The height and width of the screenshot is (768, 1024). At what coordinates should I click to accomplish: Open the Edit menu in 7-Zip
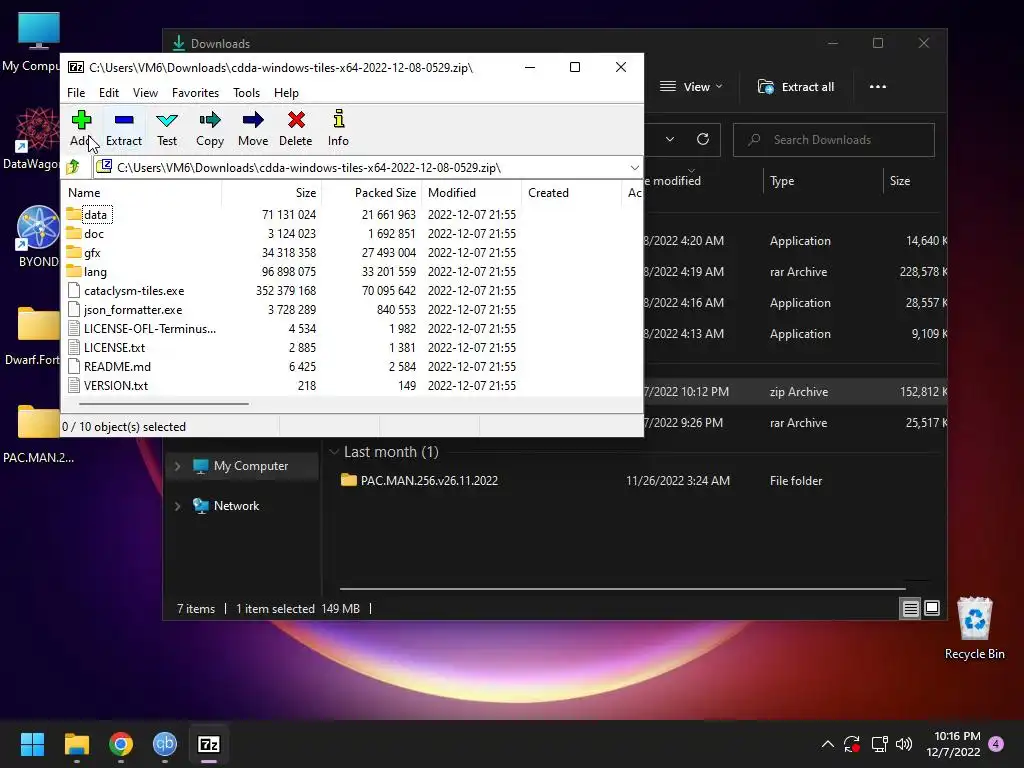(108, 93)
